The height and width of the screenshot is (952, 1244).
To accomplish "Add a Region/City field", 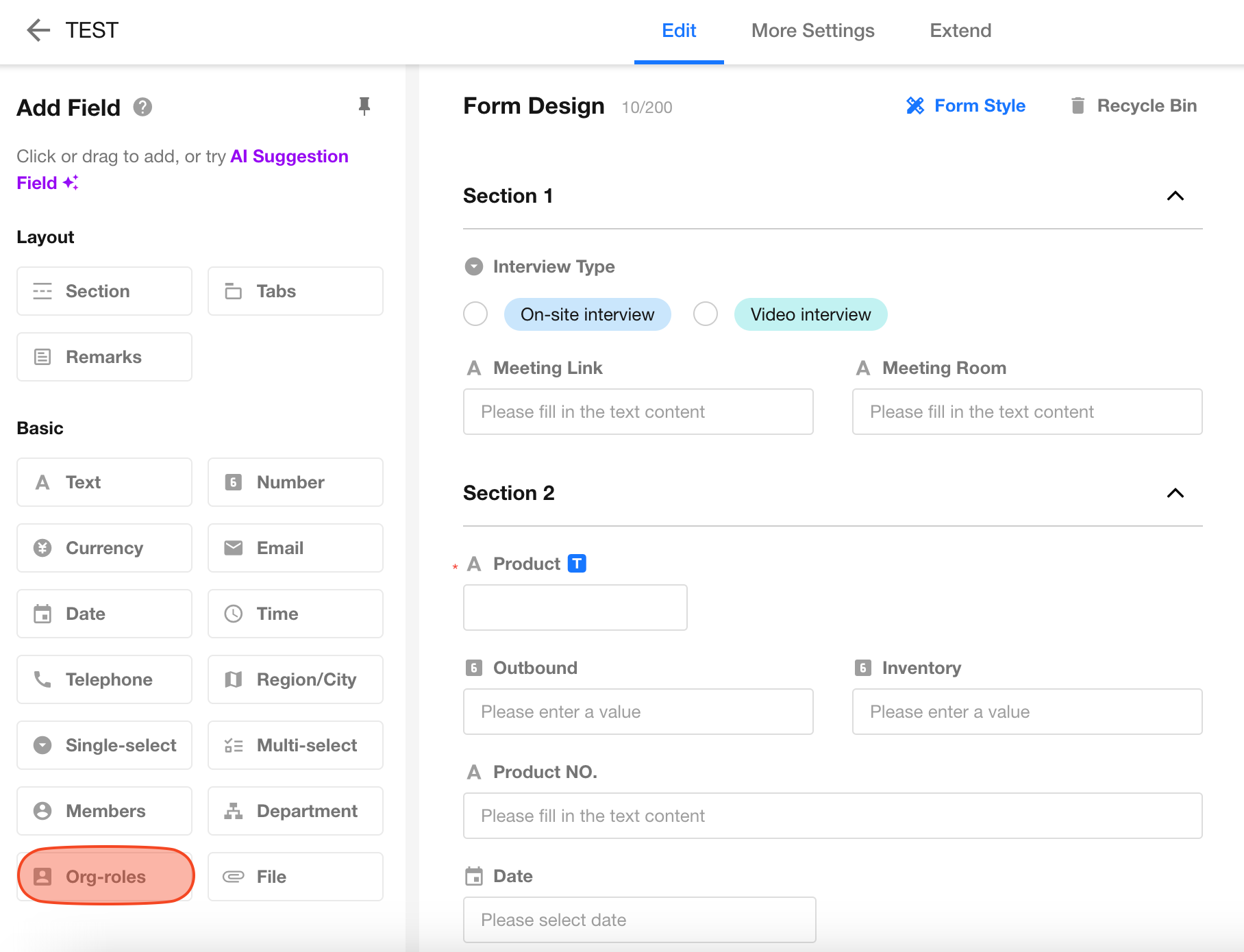I will [x=295, y=679].
